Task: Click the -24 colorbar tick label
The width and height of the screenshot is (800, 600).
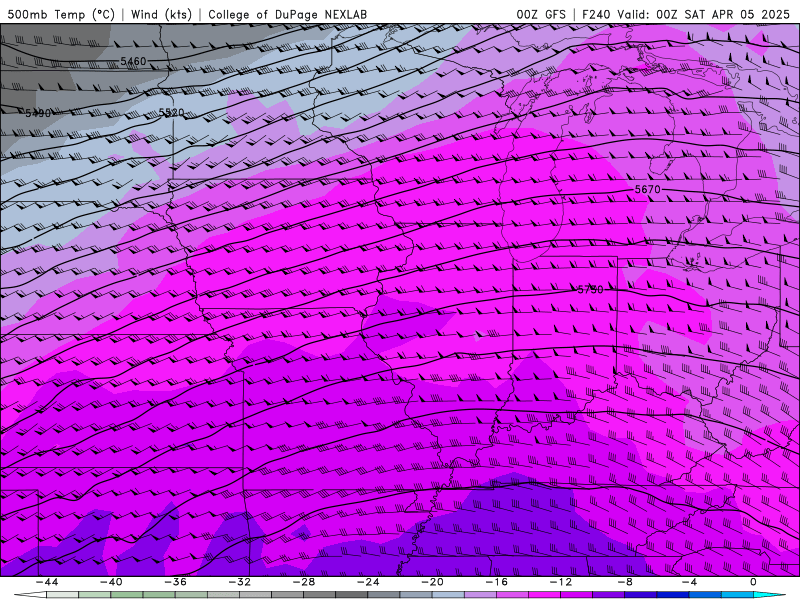Action: click(368, 582)
